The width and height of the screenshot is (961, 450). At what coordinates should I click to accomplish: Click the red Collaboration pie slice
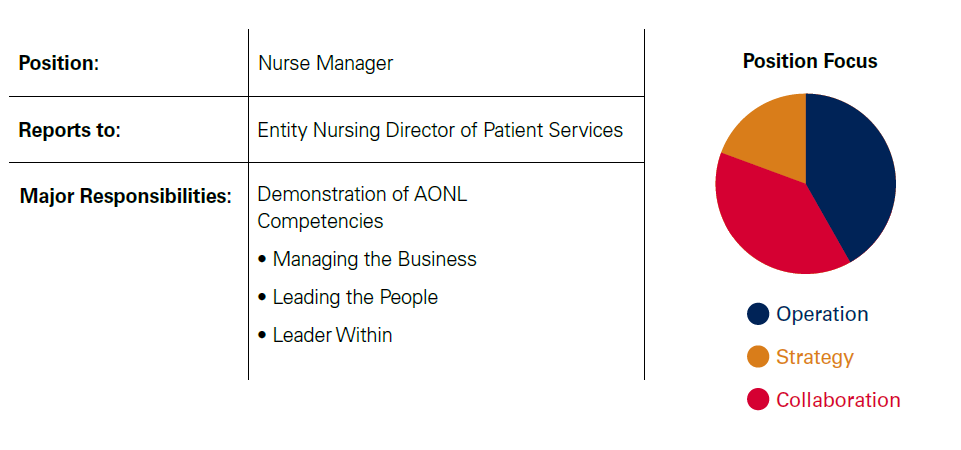pyautogui.click(x=770, y=225)
